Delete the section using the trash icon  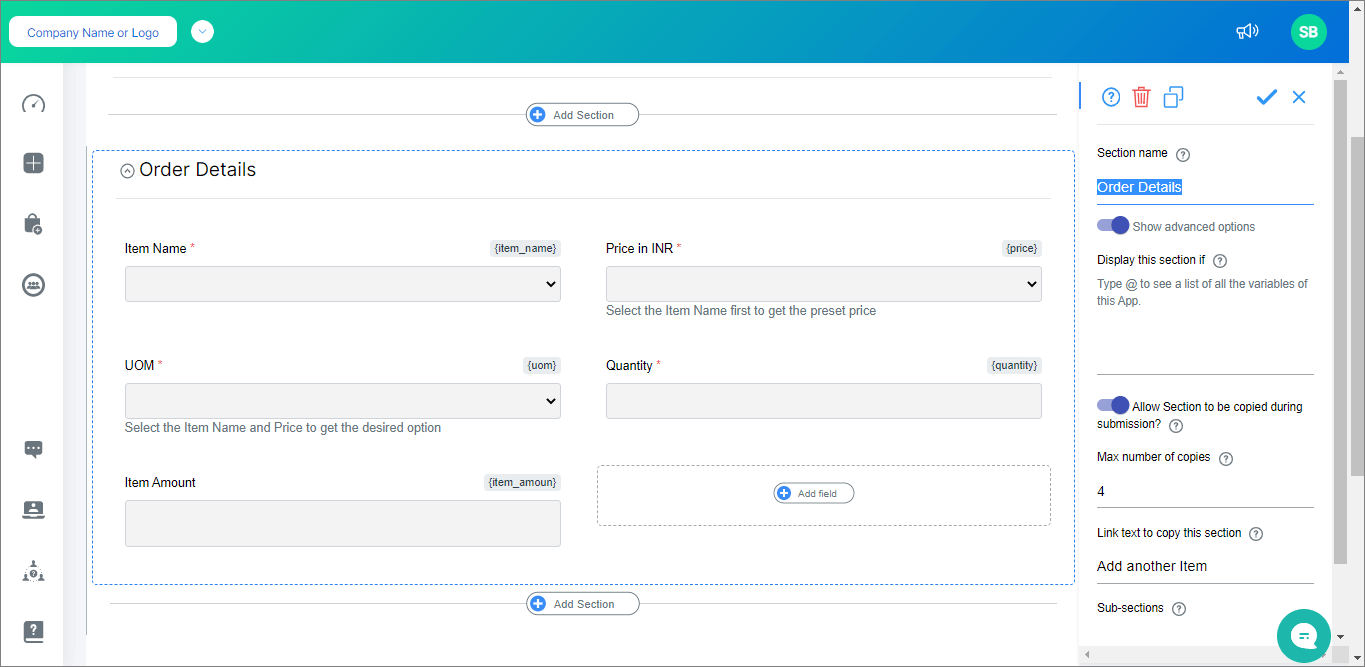(x=1141, y=97)
